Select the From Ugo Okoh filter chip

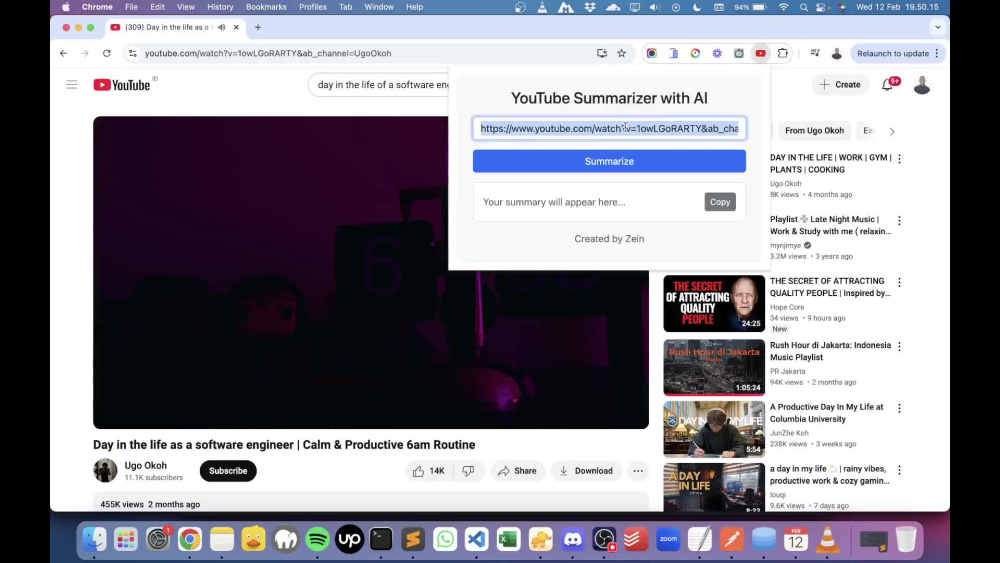(x=814, y=131)
